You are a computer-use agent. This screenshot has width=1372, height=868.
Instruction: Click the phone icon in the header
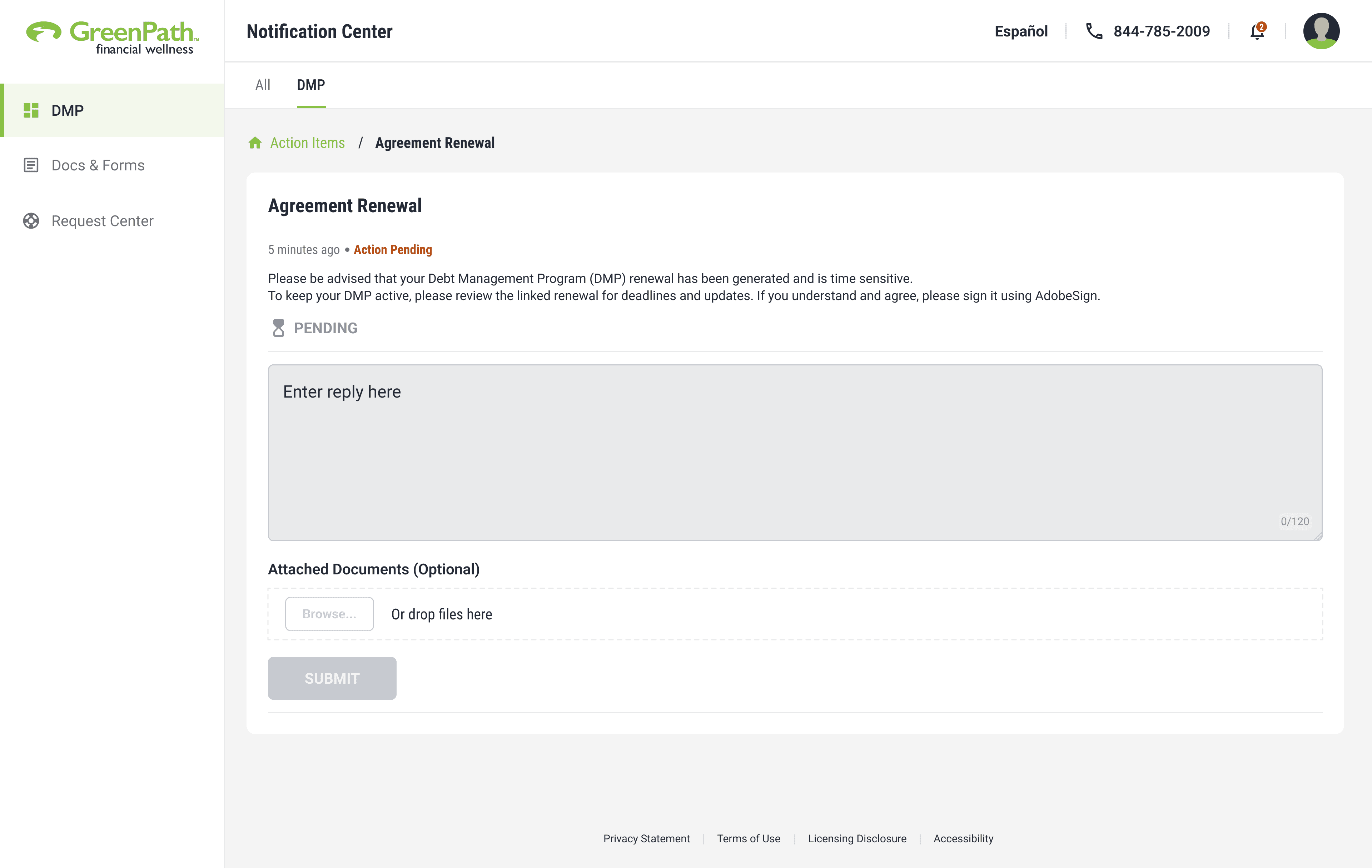(x=1094, y=31)
